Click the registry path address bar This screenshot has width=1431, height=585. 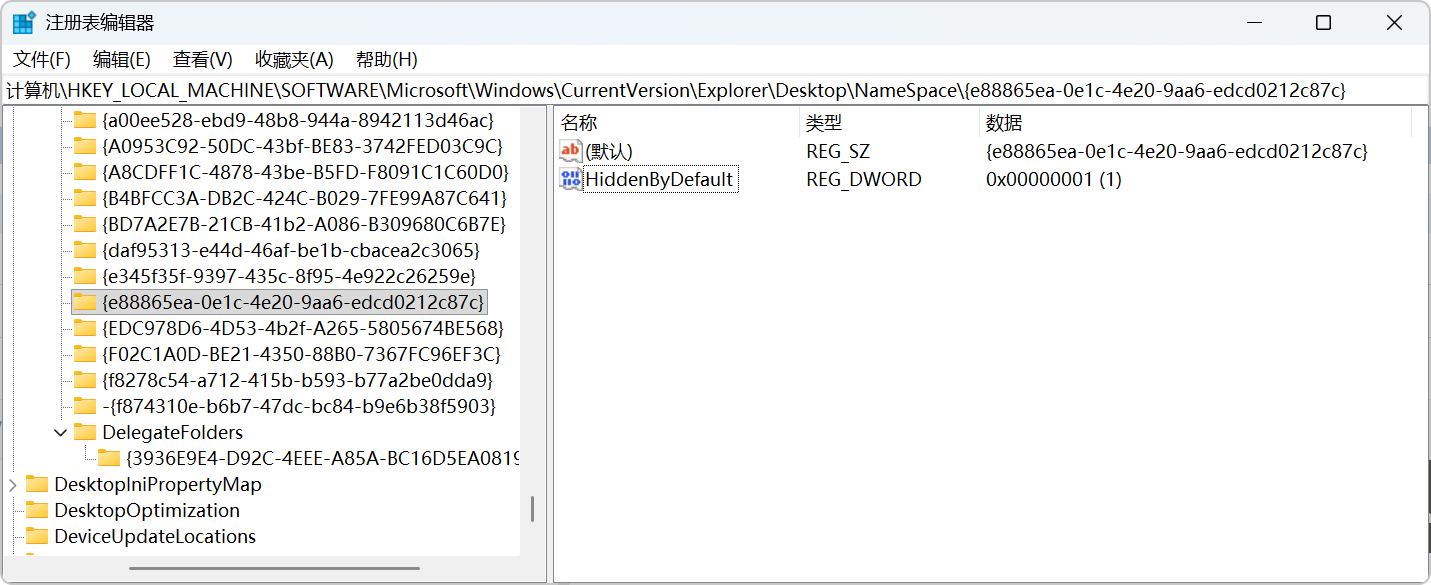715,90
